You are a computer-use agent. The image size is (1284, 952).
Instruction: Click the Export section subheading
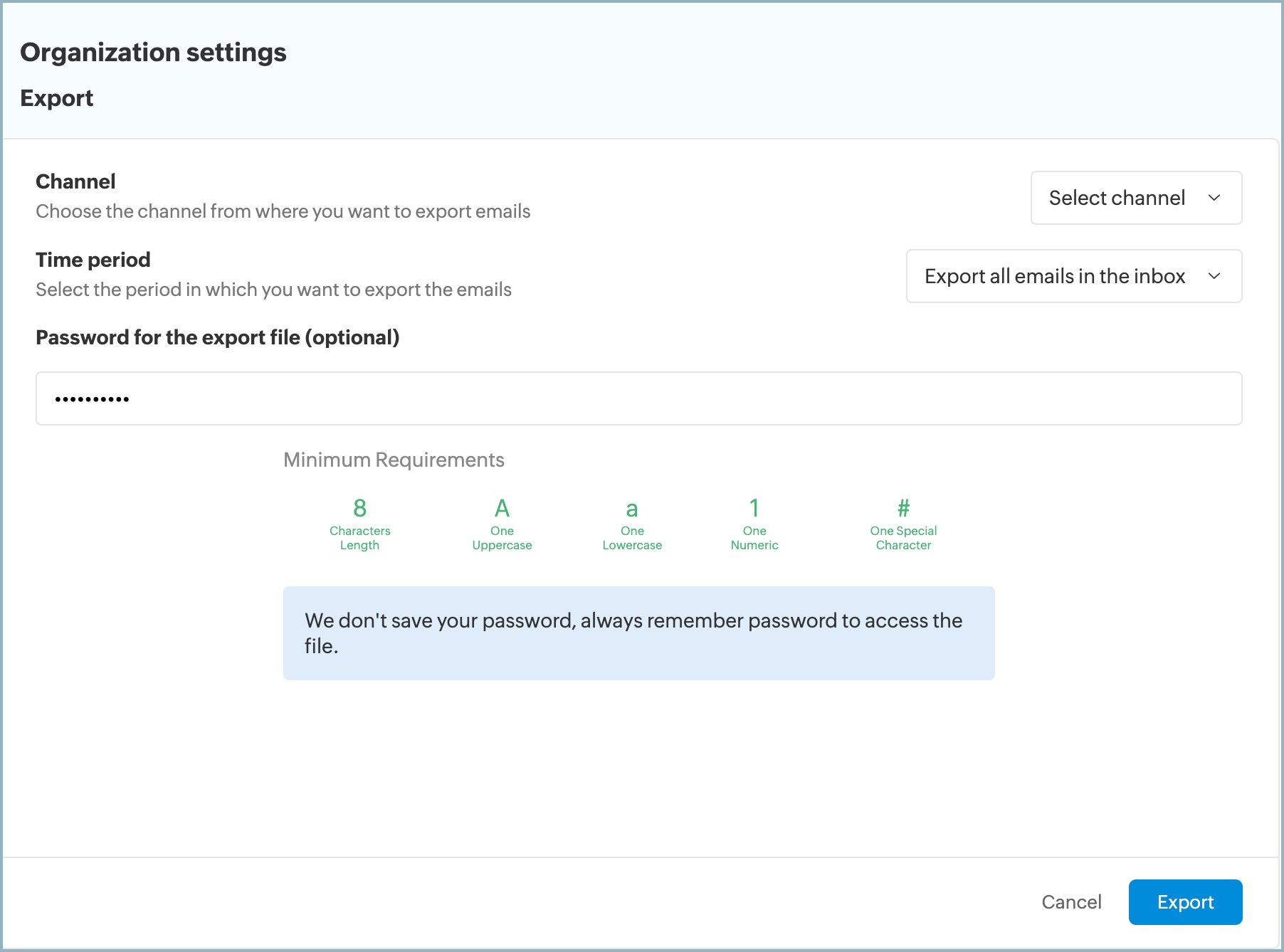[57, 98]
